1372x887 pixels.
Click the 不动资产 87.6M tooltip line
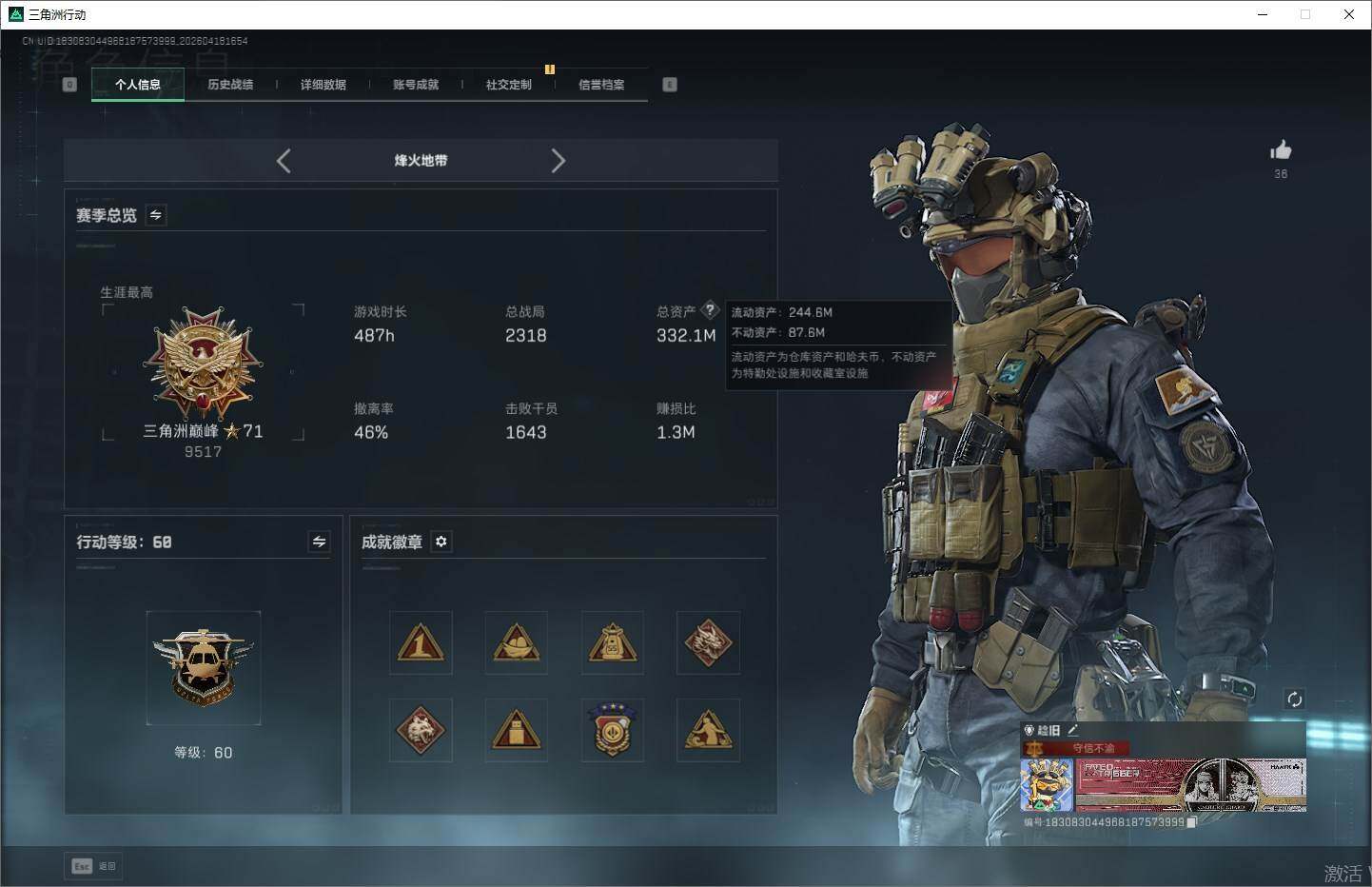pos(778,332)
